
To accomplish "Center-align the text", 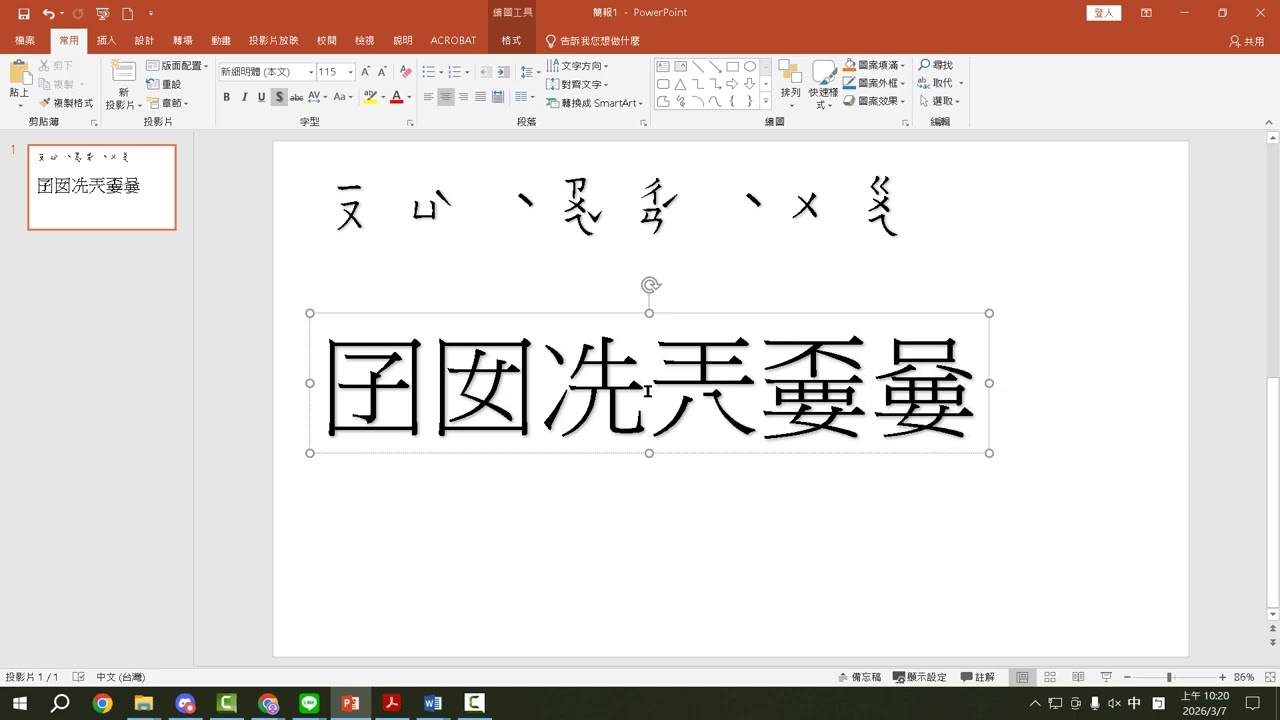I will click(446, 97).
